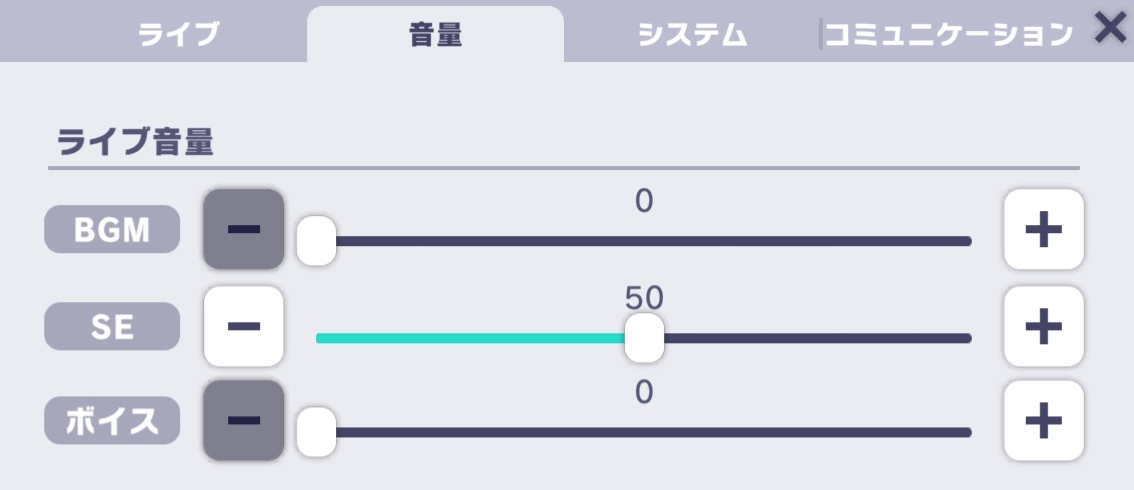Click the ボイス slider handle
This screenshot has height=490, width=1134.
click(x=317, y=432)
